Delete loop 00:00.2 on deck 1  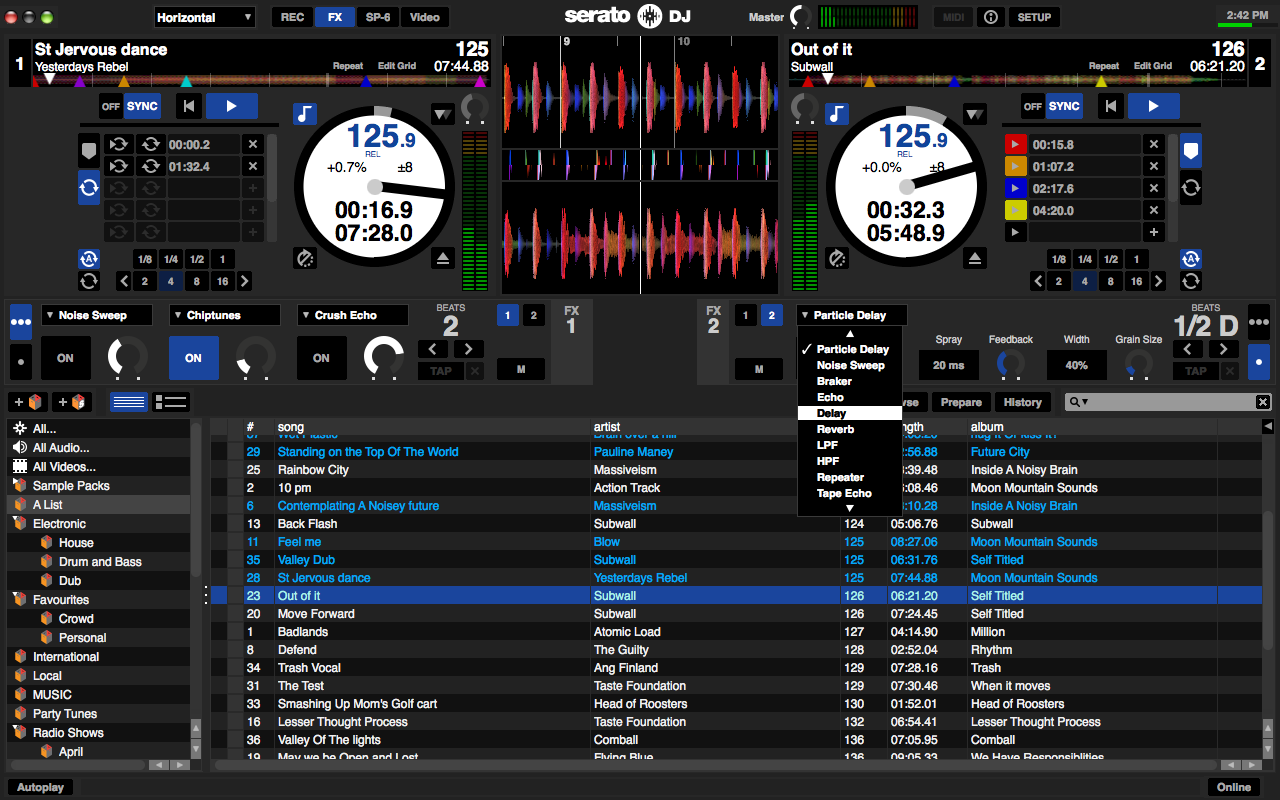tap(253, 144)
